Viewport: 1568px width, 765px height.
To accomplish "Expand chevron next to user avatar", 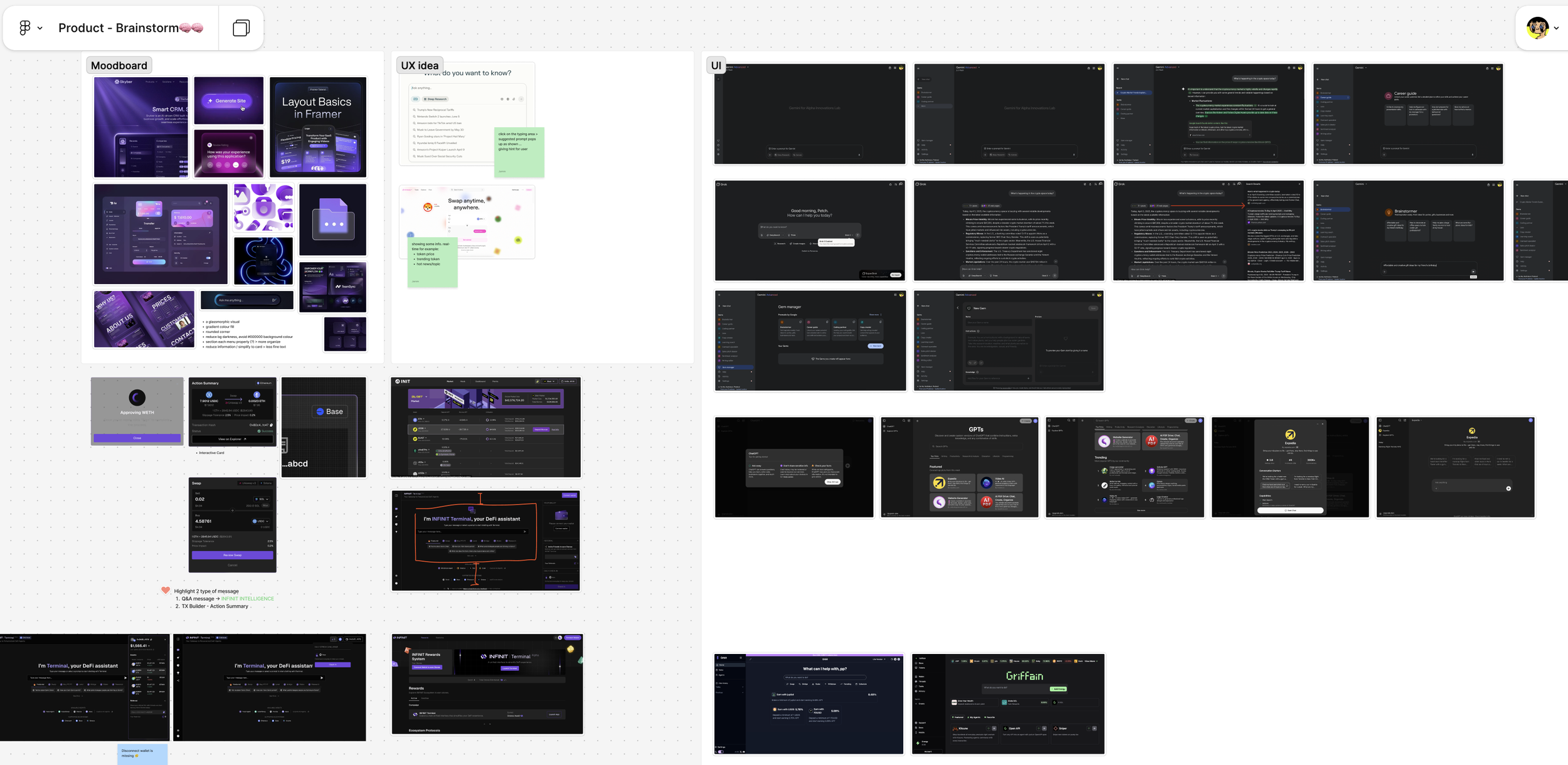I will coord(1556,28).
